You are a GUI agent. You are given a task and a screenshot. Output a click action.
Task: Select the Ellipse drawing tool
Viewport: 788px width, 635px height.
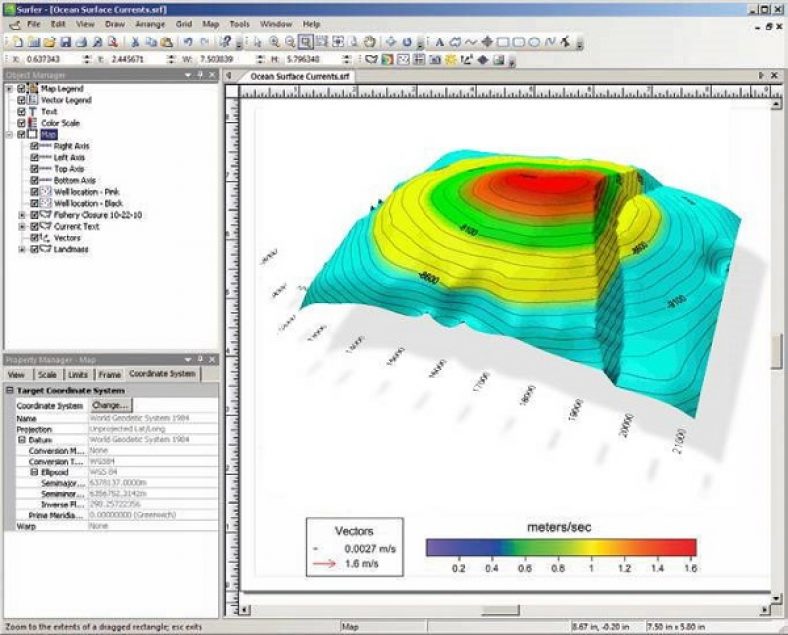534,42
